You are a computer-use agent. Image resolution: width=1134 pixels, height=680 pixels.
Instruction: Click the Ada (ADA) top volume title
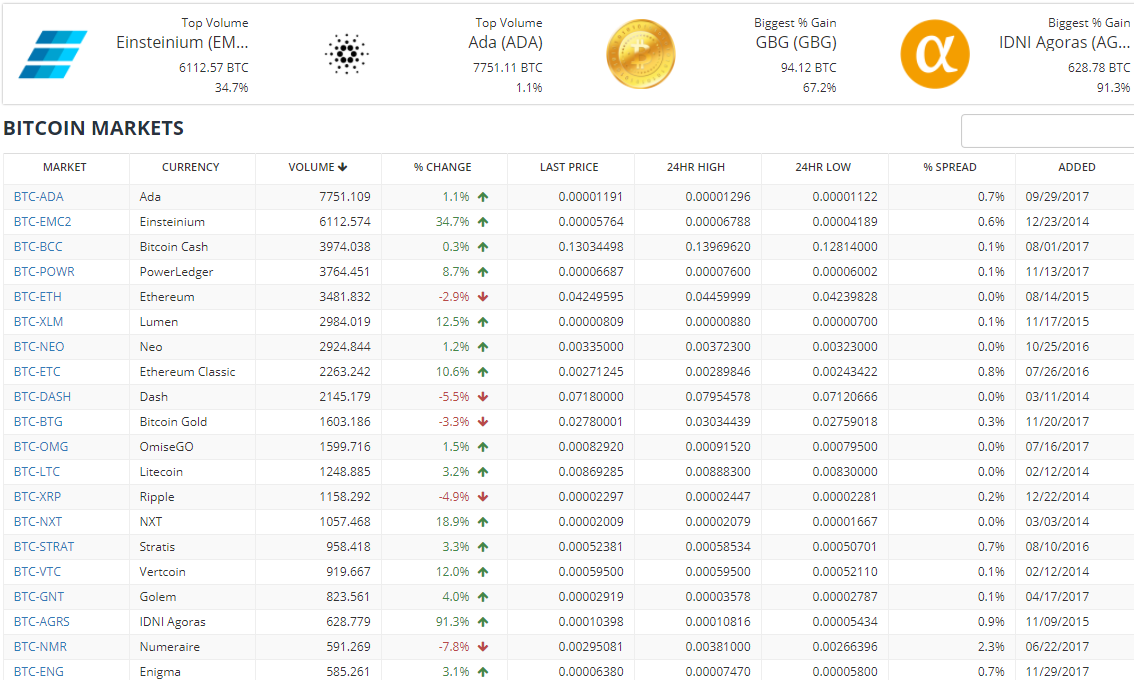point(506,43)
